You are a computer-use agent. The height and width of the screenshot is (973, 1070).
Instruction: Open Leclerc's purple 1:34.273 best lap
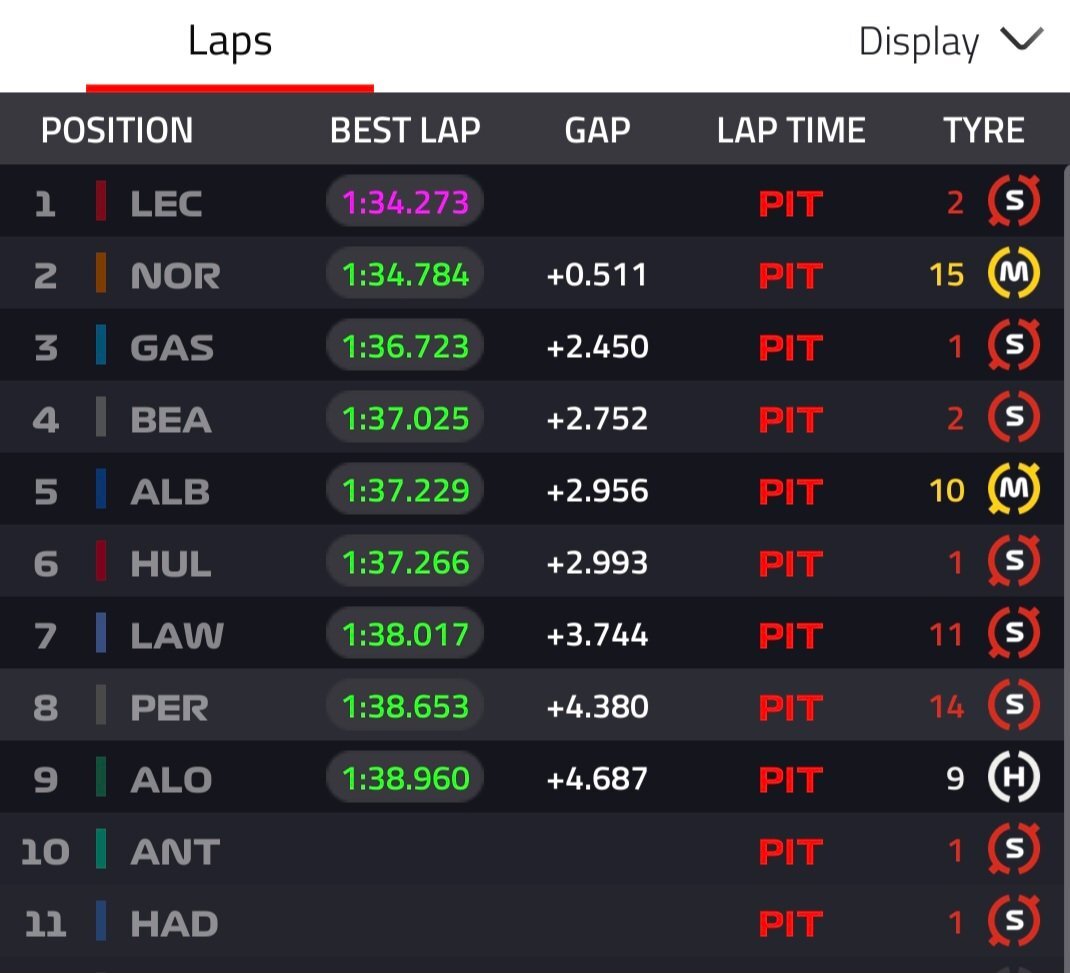pos(405,202)
